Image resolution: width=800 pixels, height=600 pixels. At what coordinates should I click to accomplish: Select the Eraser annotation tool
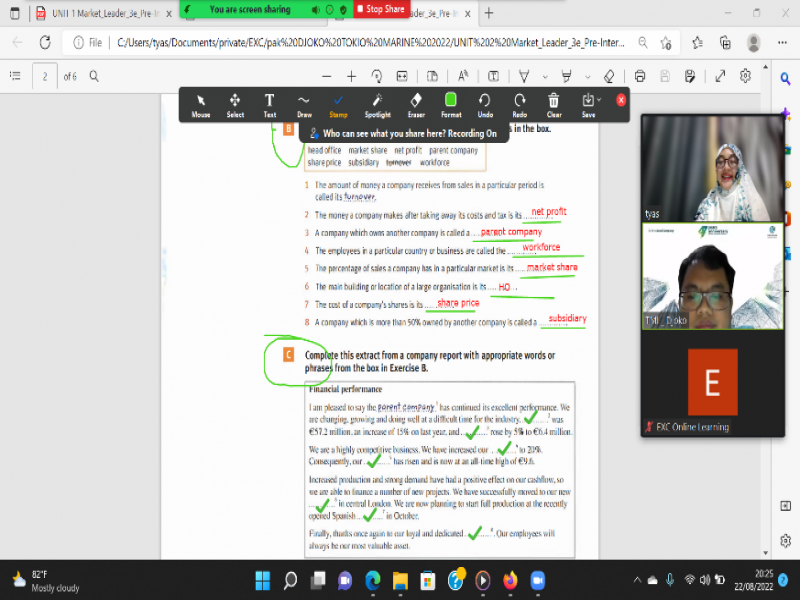click(x=415, y=104)
